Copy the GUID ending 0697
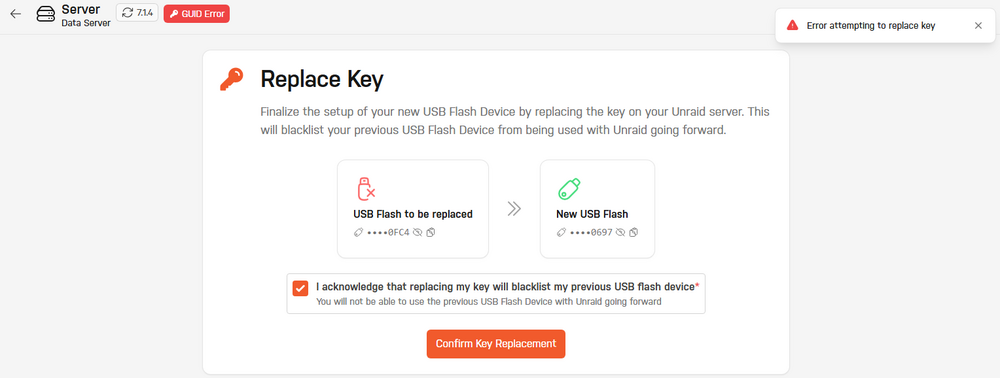Screen dimensions: 1000x378 (x=633, y=233)
